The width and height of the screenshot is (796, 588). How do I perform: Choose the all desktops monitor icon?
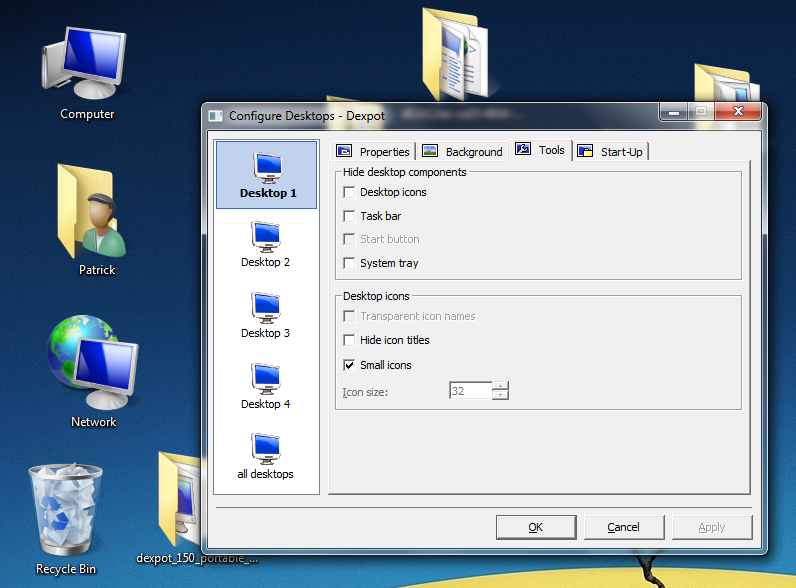266,449
